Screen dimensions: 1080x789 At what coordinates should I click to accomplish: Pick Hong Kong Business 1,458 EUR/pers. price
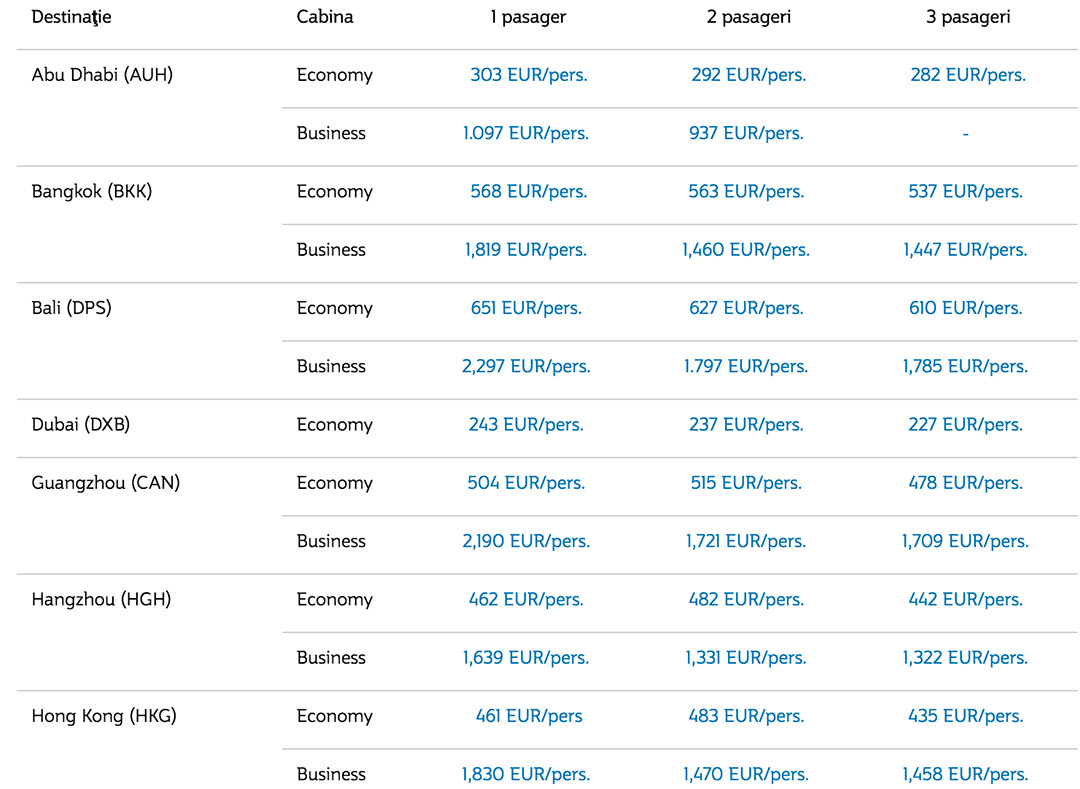[x=965, y=775]
